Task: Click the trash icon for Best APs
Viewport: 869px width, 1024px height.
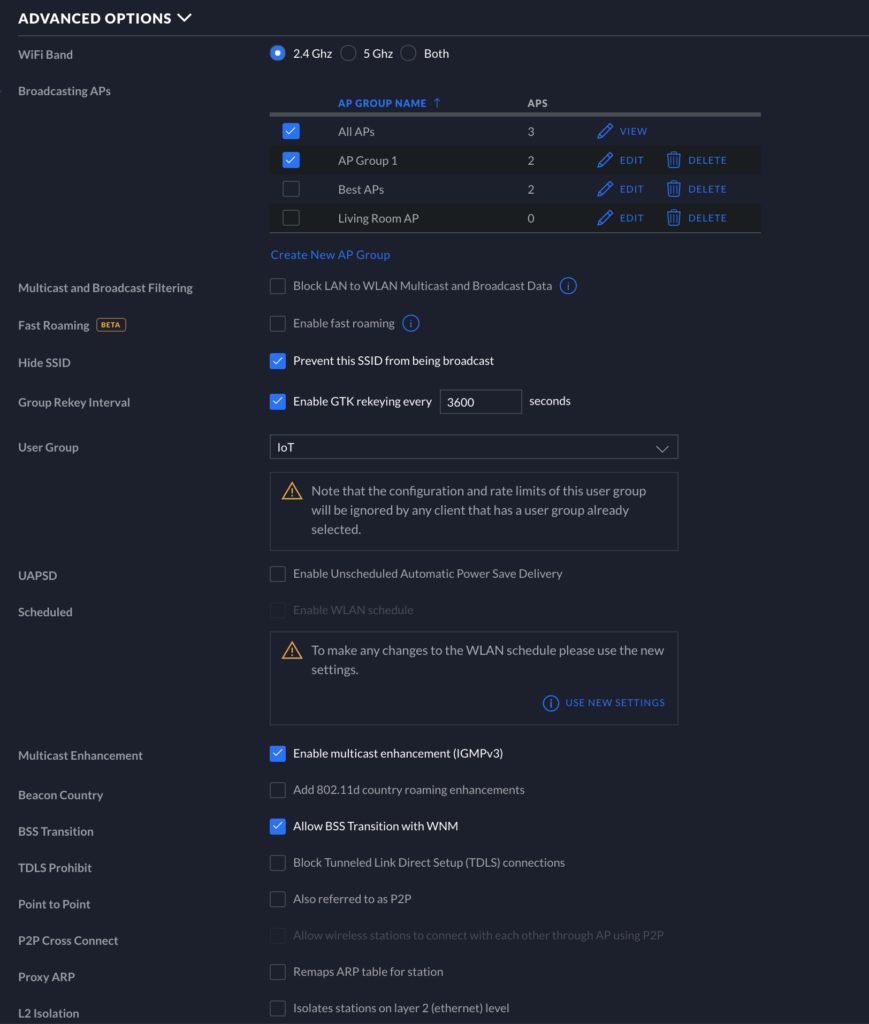Action: [x=674, y=189]
